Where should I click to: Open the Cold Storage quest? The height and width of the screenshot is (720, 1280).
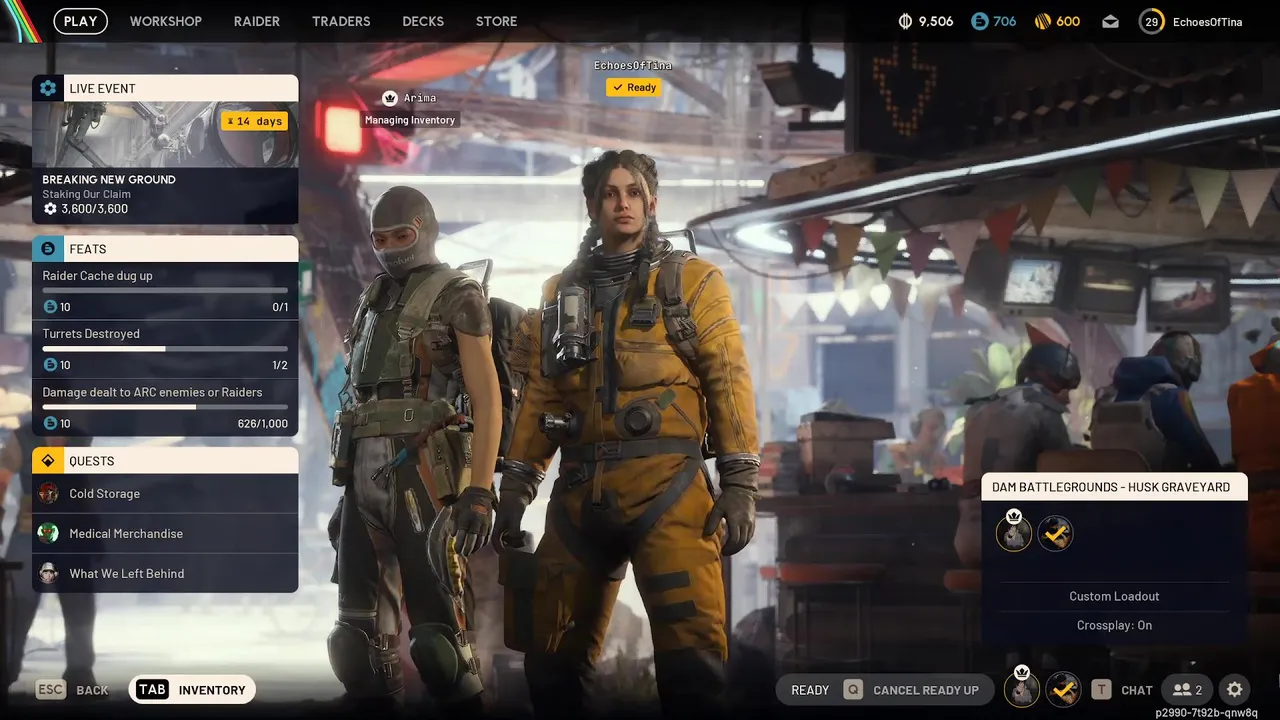coord(165,494)
